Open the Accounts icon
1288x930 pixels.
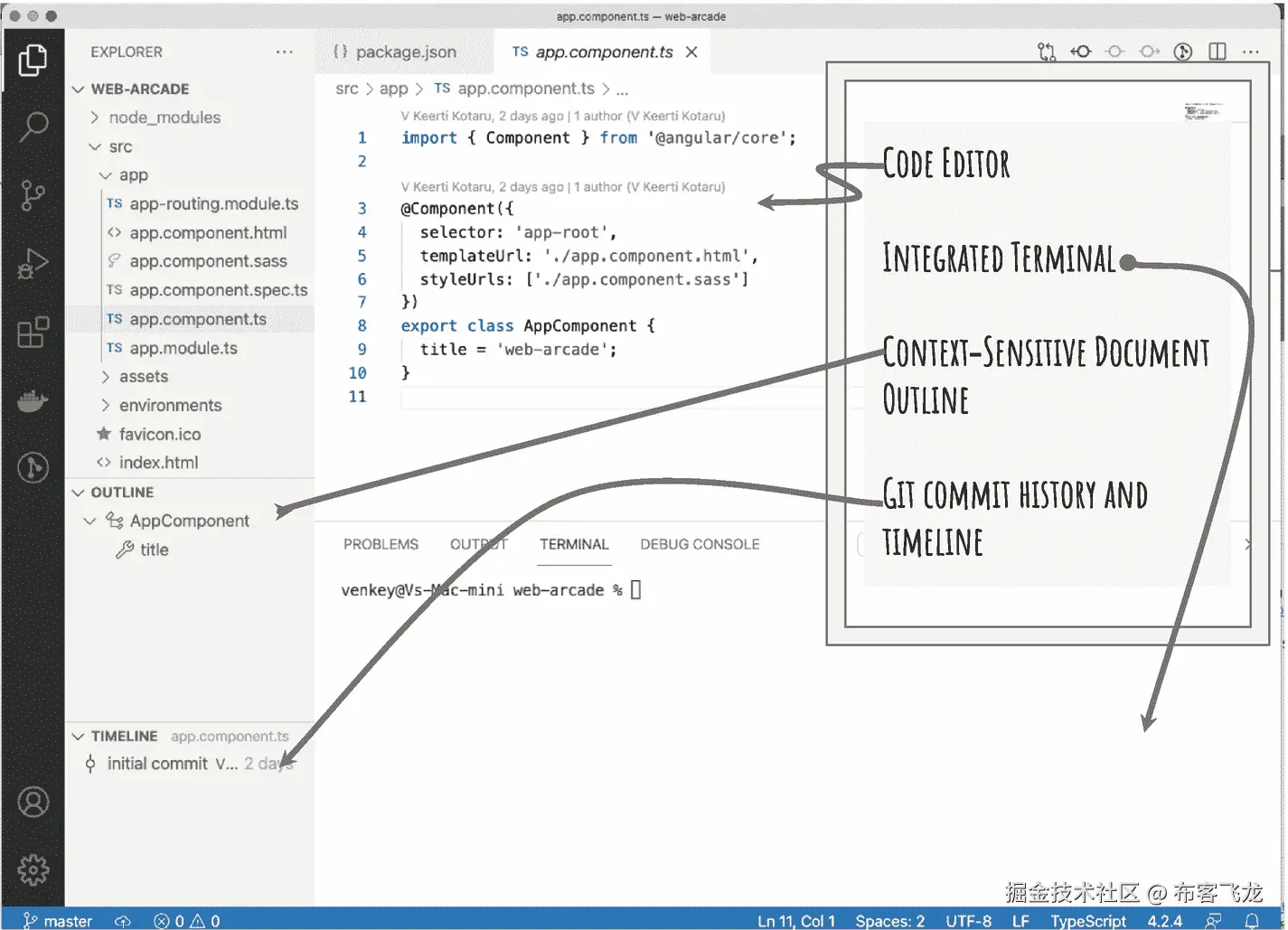point(33,803)
